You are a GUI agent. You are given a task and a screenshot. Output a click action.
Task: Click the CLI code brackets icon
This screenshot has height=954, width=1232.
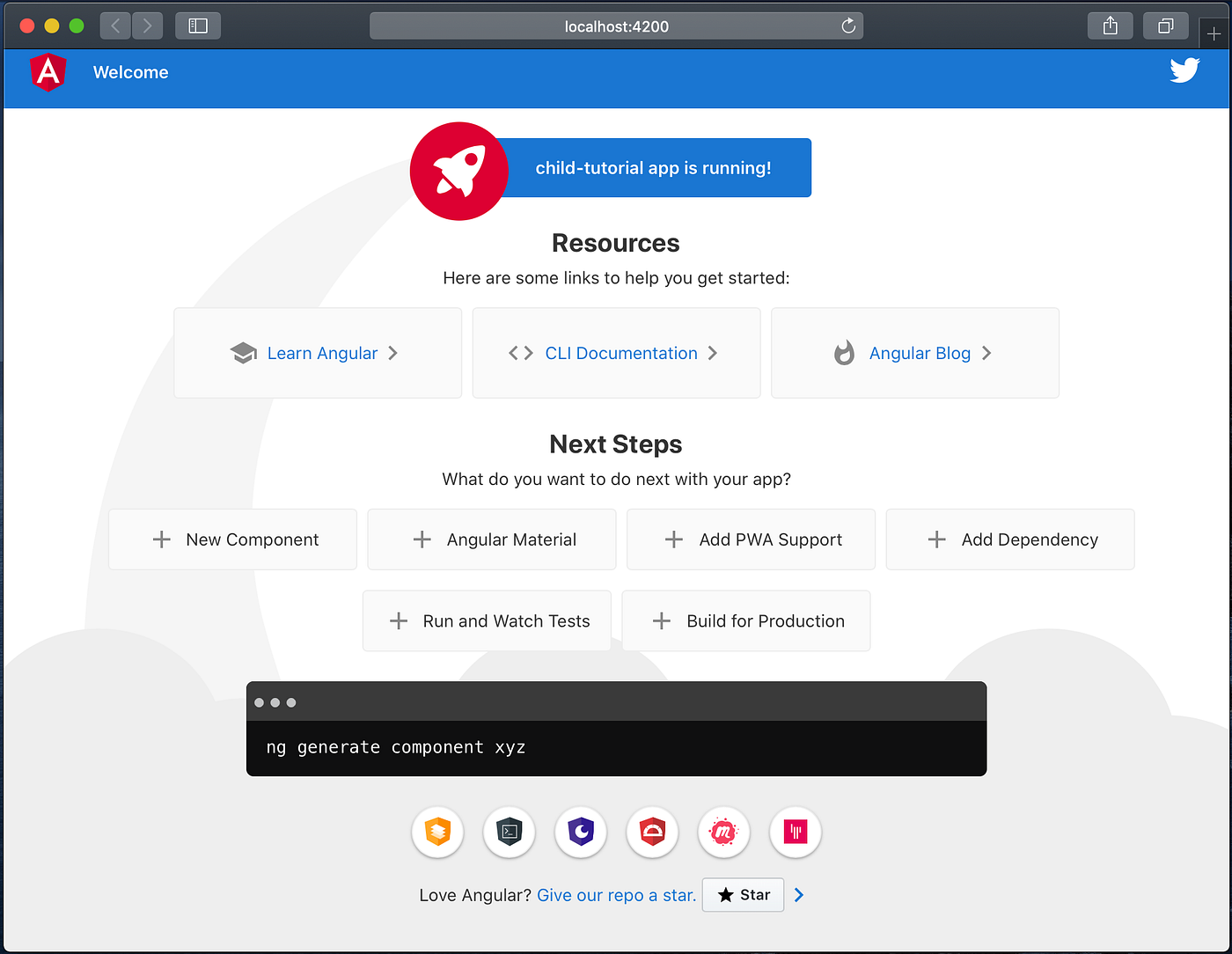tap(521, 353)
